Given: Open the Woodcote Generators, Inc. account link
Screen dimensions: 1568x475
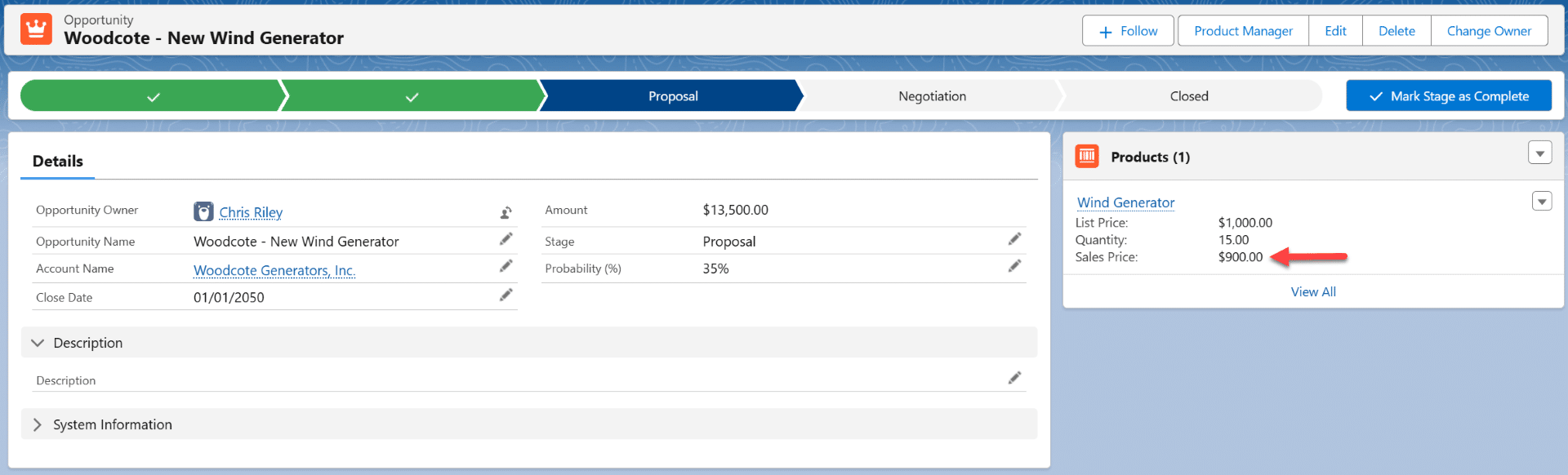Looking at the screenshot, I should pos(274,270).
